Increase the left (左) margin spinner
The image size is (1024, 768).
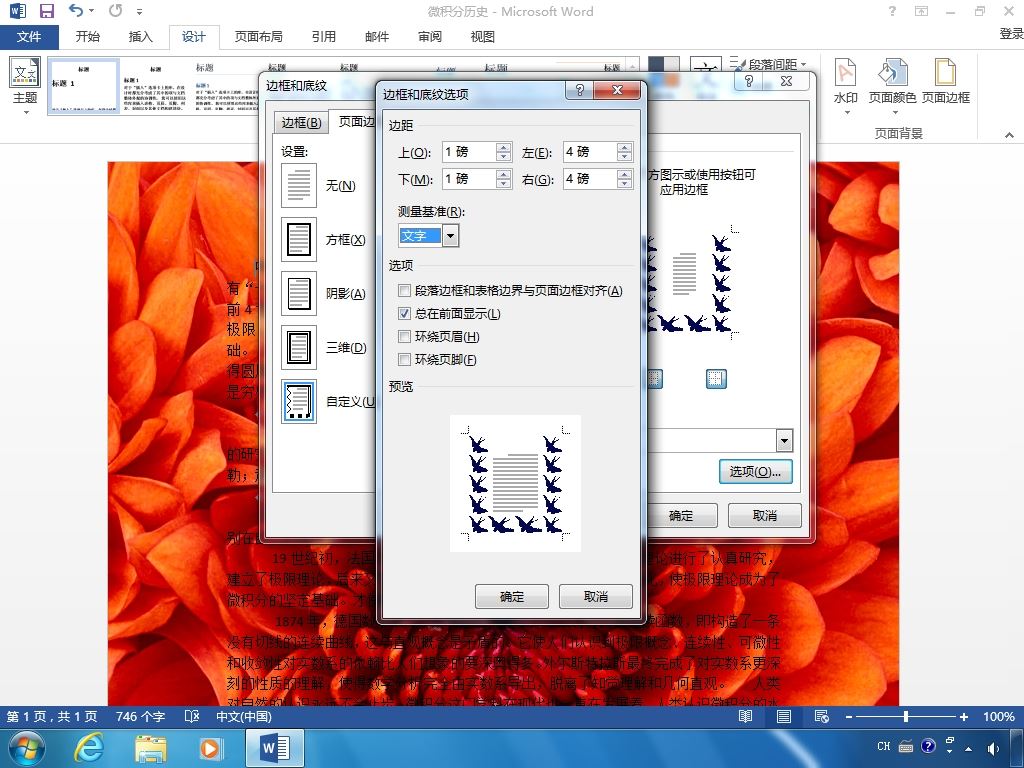pos(624,148)
